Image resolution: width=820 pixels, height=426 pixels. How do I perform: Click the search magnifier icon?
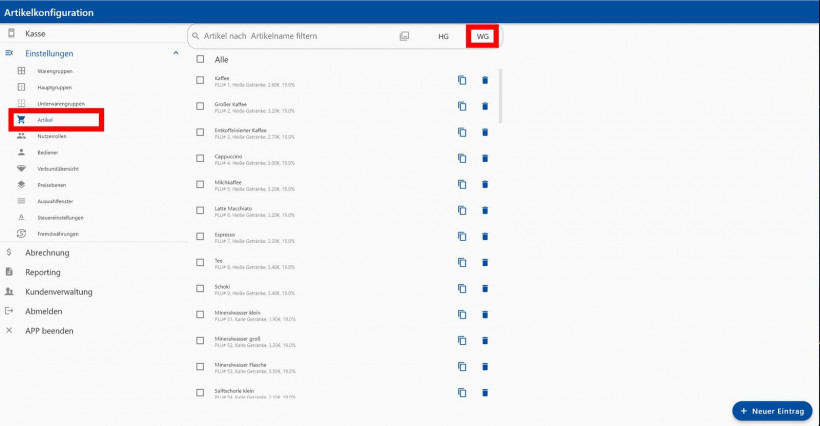pos(196,36)
